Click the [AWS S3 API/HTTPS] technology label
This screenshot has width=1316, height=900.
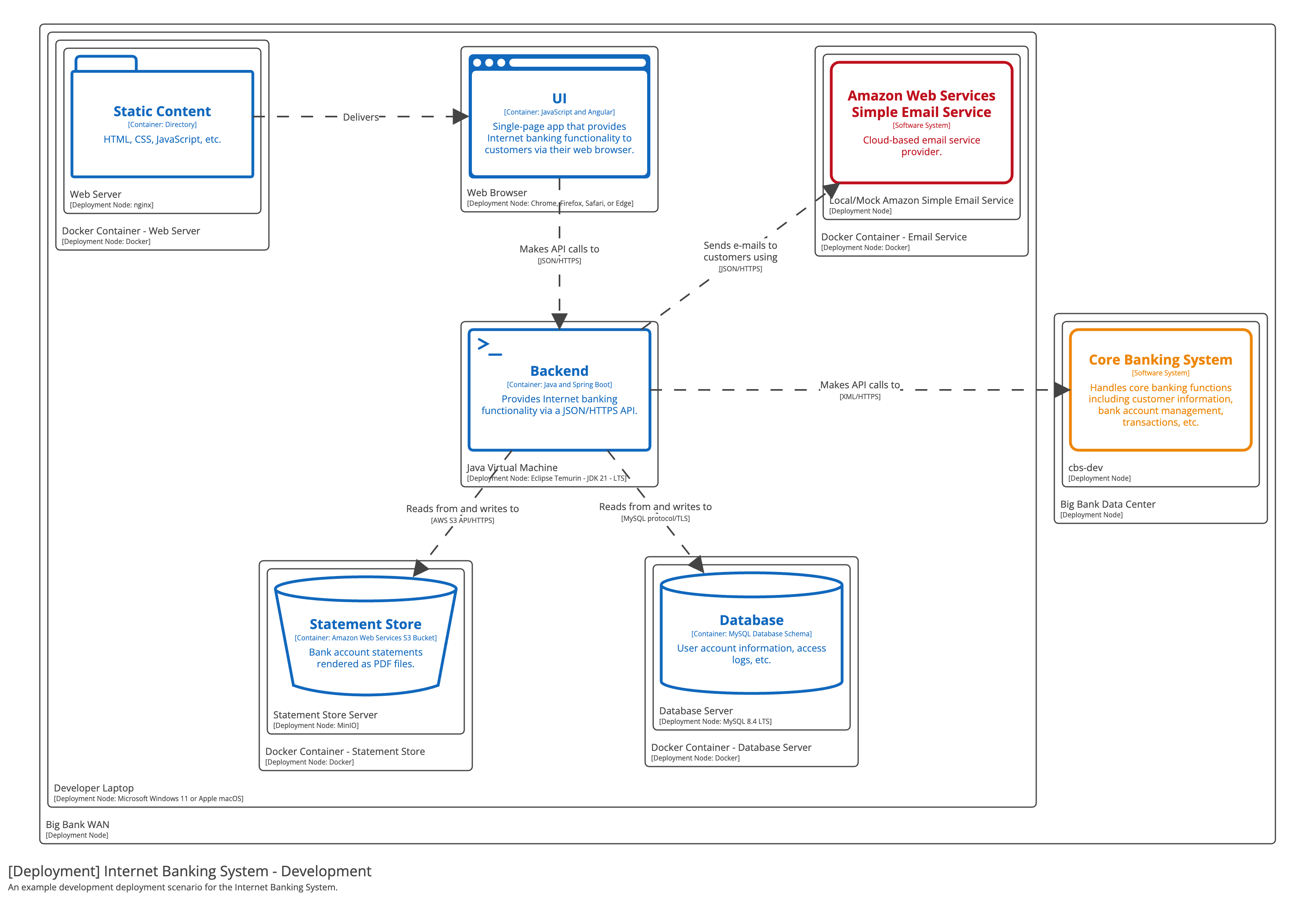tap(462, 520)
